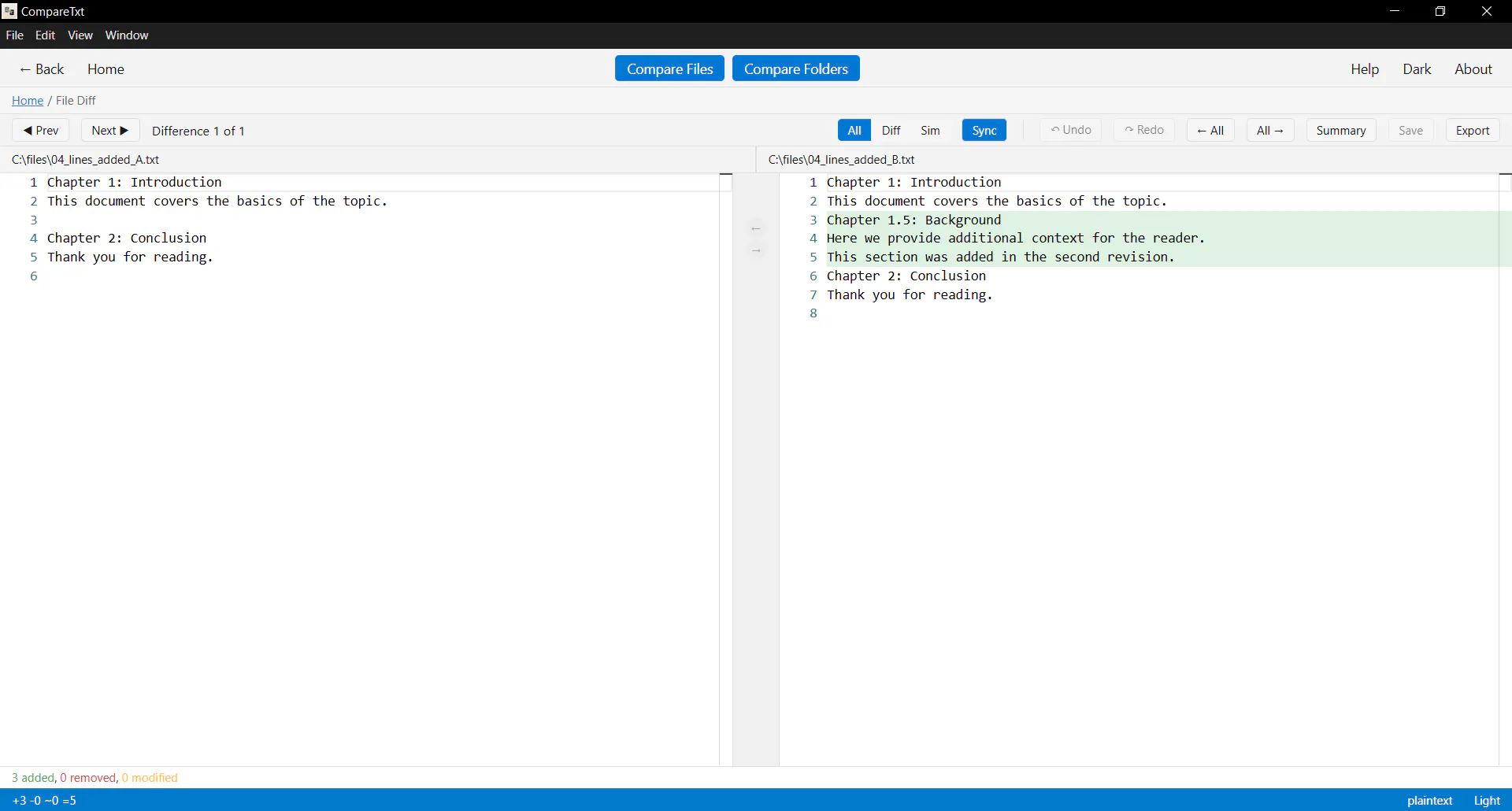
Task: Click Light theme indicator in status bar
Action: click(1487, 801)
